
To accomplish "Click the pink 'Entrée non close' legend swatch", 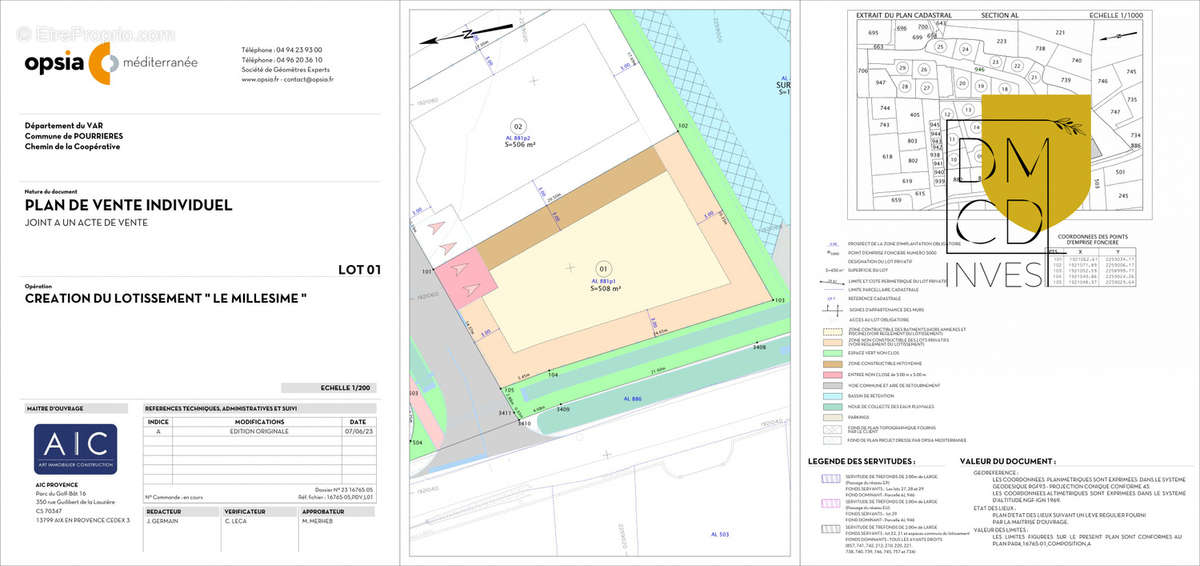I will pyautogui.click(x=831, y=374).
